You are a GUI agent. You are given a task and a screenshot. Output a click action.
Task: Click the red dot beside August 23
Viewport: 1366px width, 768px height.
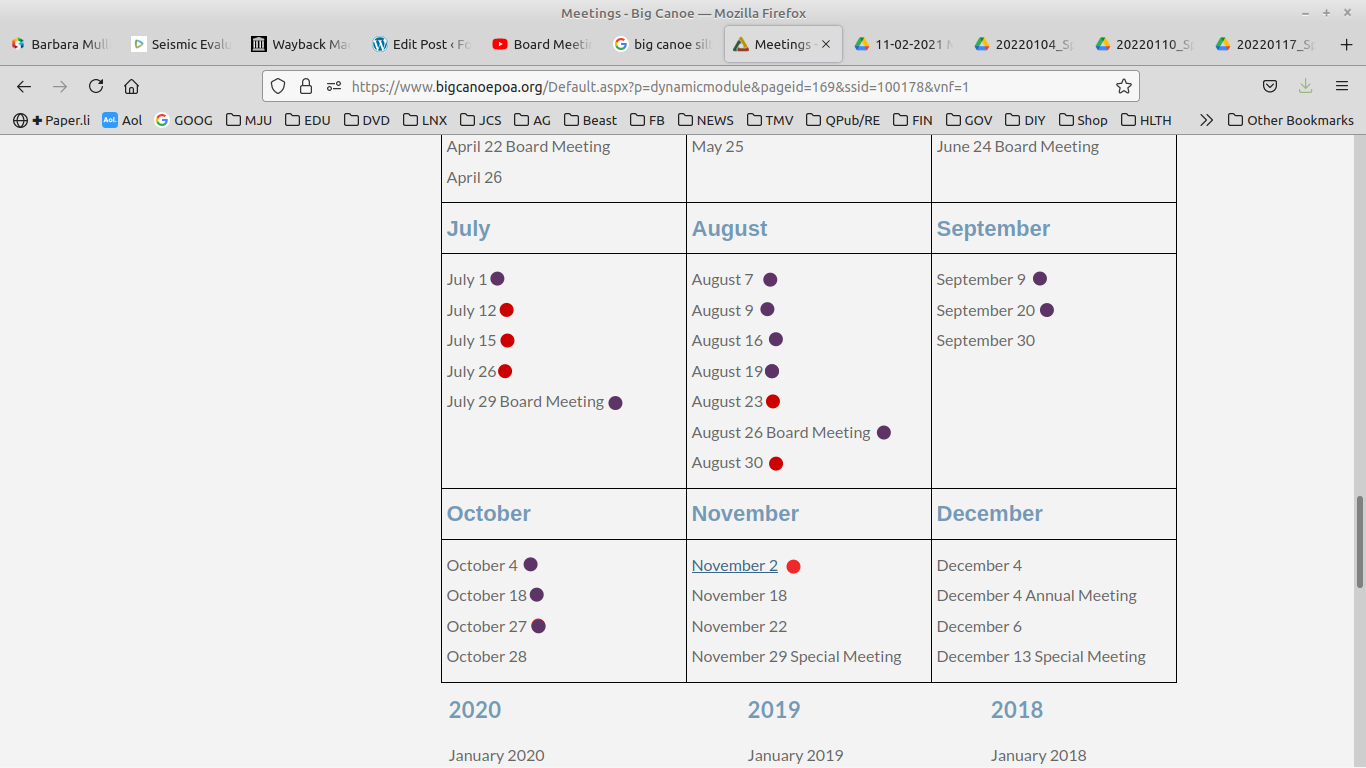click(x=773, y=402)
